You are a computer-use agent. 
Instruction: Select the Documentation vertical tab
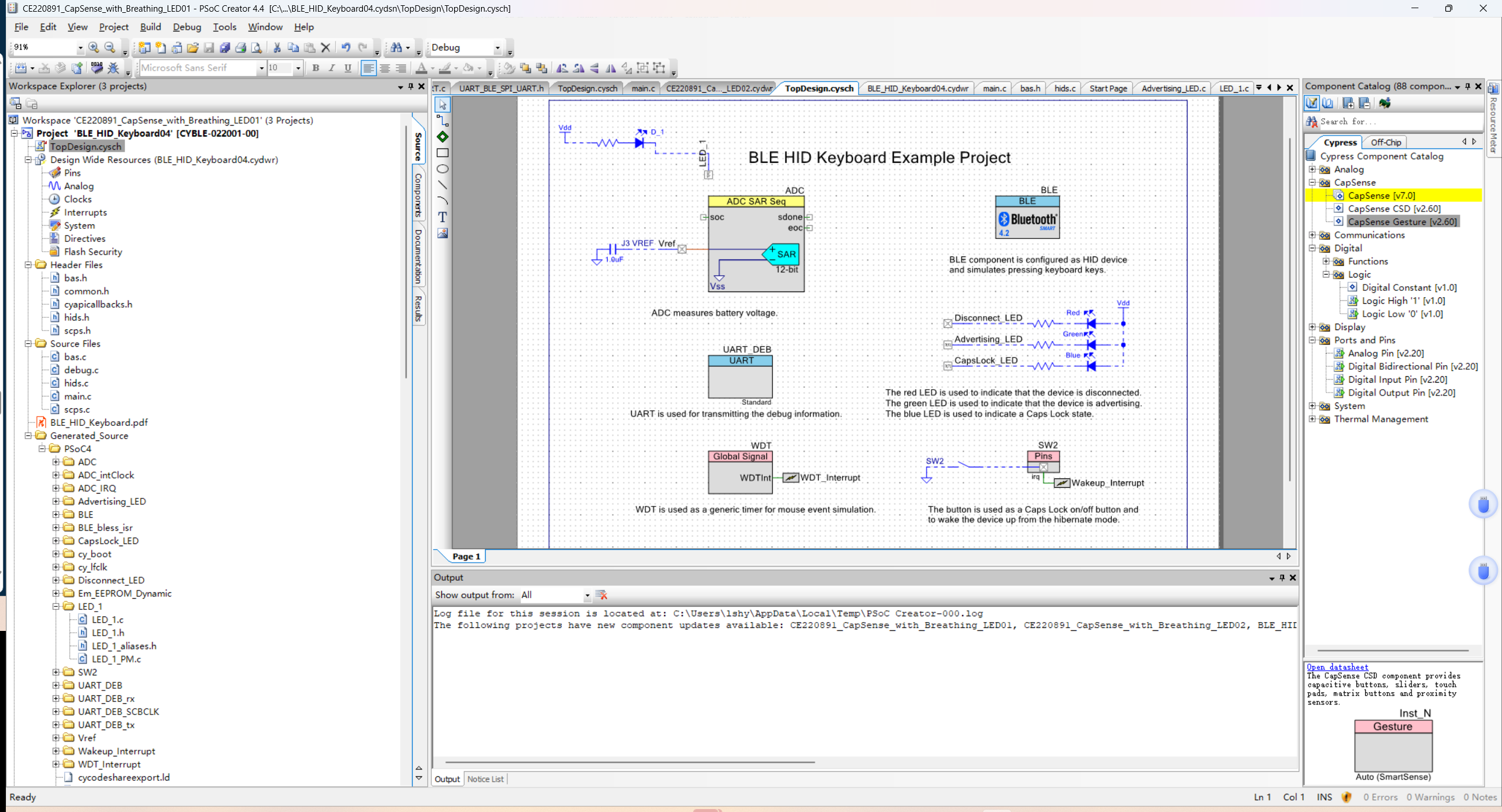click(x=418, y=256)
